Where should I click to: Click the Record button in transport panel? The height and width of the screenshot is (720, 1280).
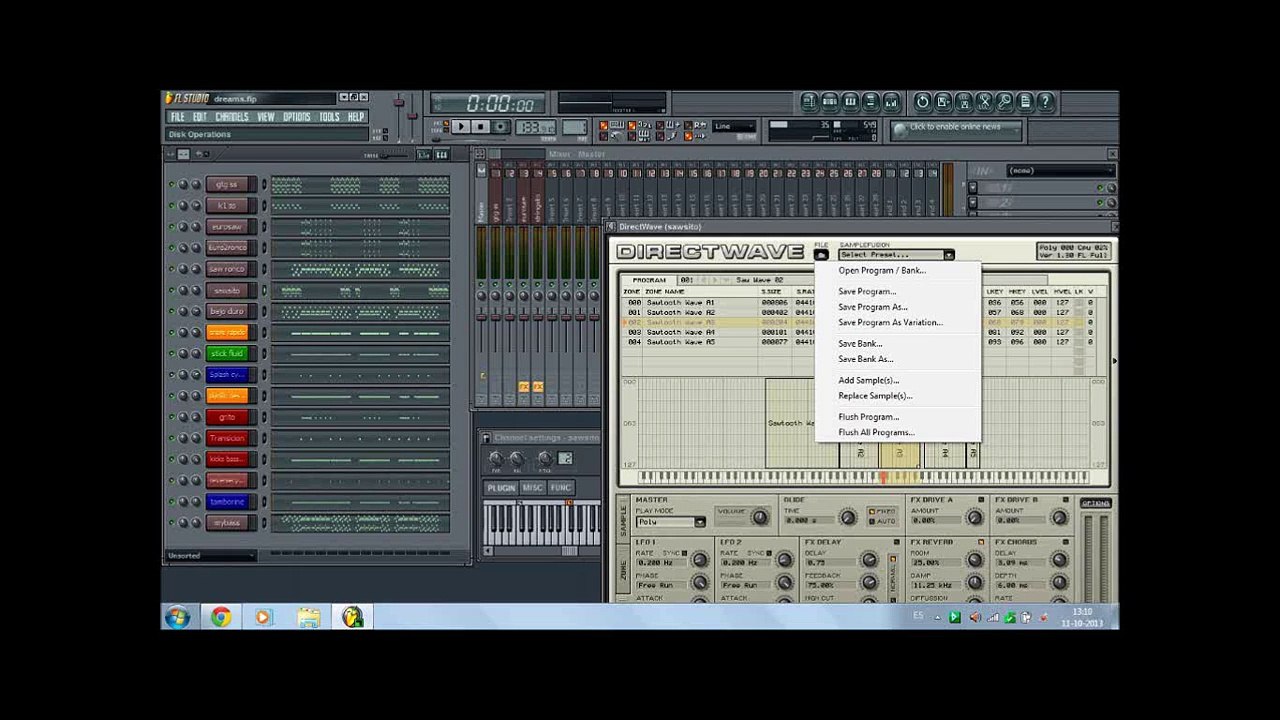pyautogui.click(x=501, y=127)
